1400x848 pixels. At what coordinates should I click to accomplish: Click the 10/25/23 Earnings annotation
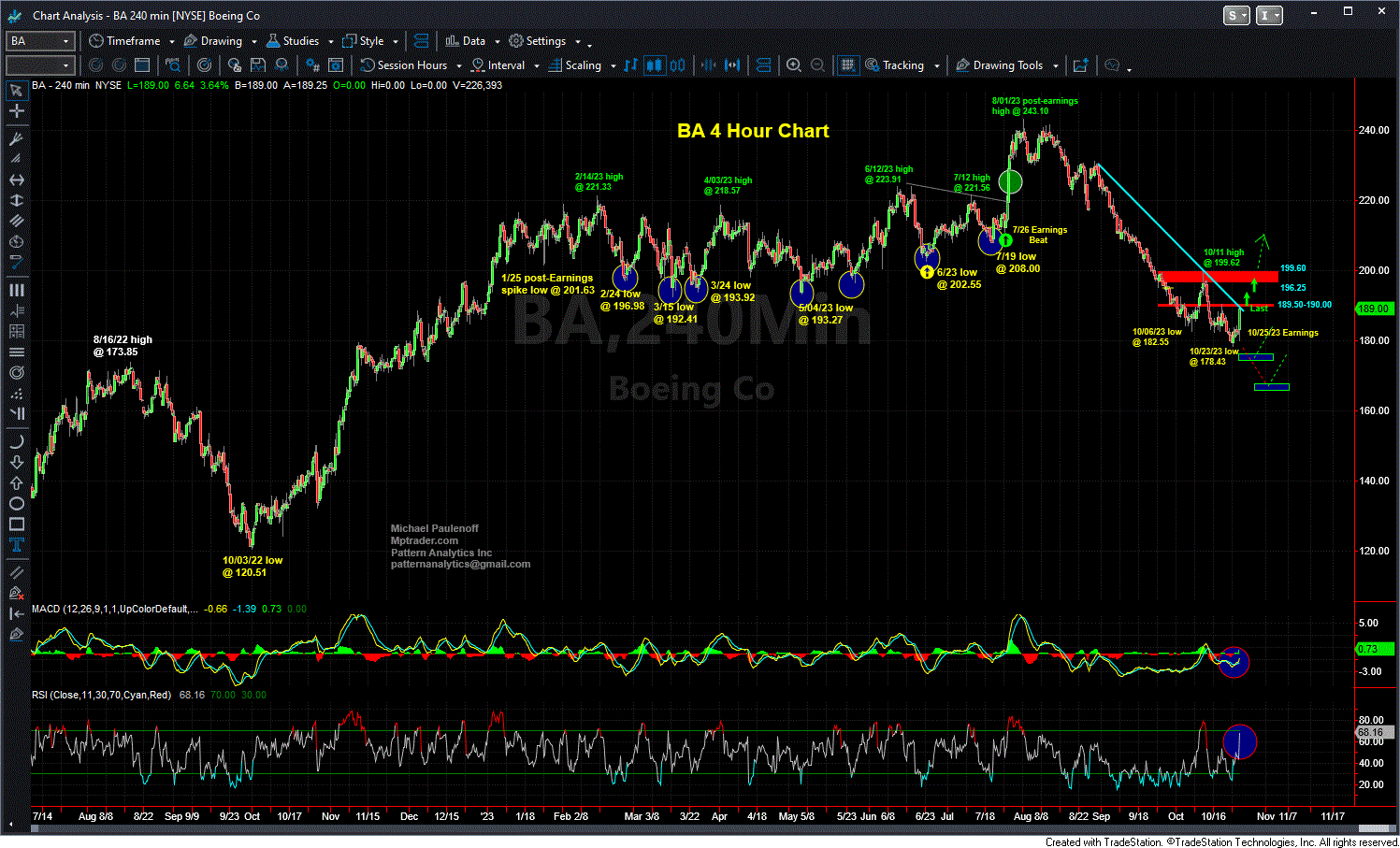1282,333
